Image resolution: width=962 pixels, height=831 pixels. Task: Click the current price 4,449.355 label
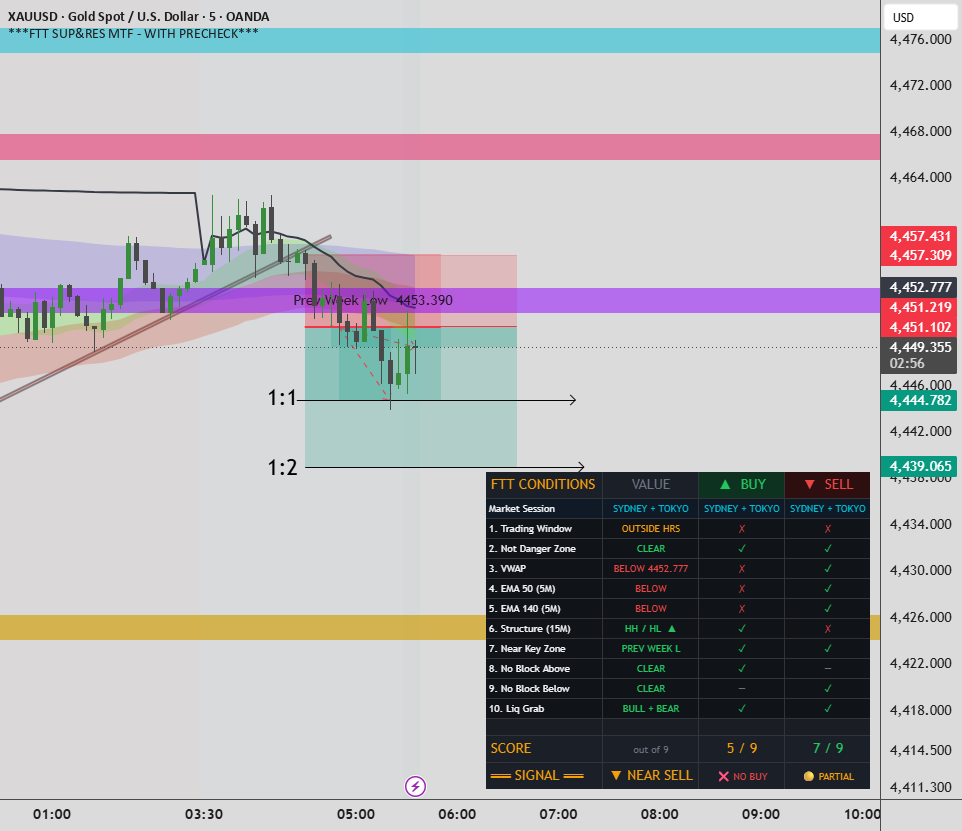click(919, 347)
